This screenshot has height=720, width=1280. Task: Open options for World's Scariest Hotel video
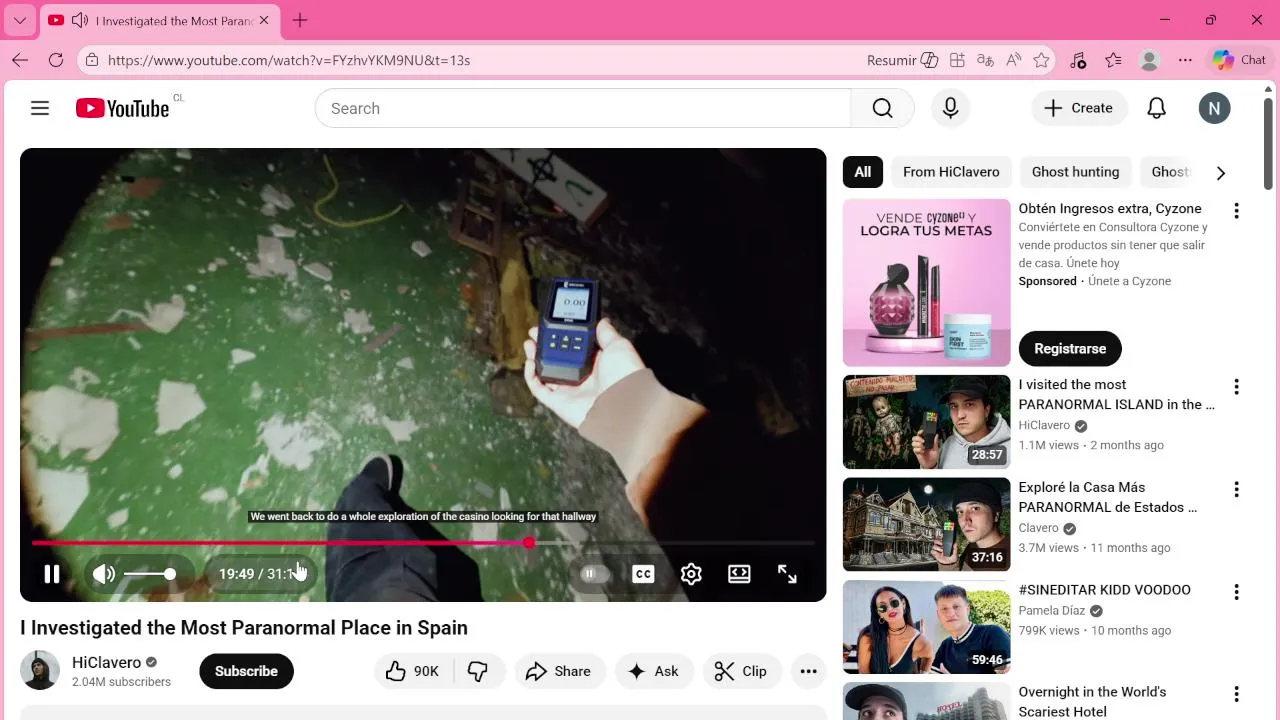[1236, 694]
